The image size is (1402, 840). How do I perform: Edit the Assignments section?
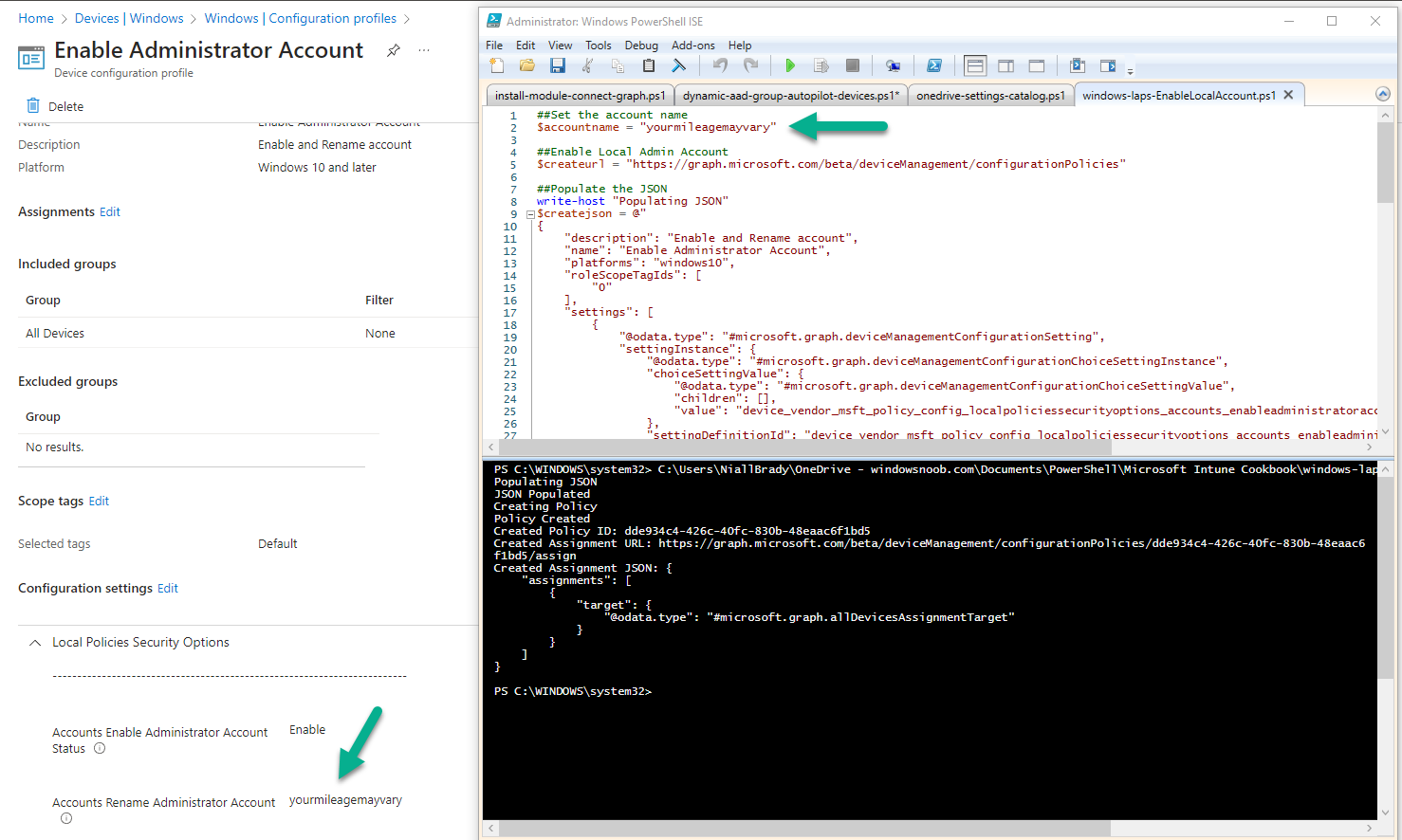110,212
